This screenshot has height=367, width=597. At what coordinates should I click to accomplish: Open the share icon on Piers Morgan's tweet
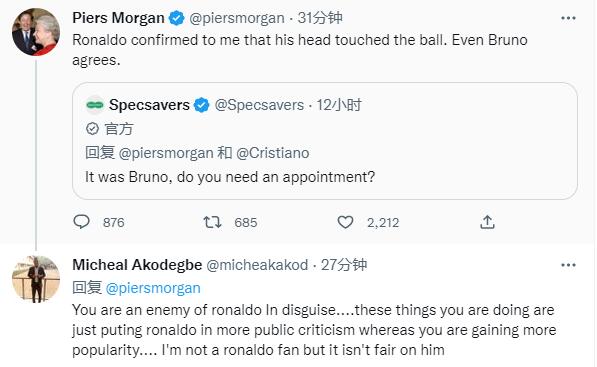tap(487, 222)
